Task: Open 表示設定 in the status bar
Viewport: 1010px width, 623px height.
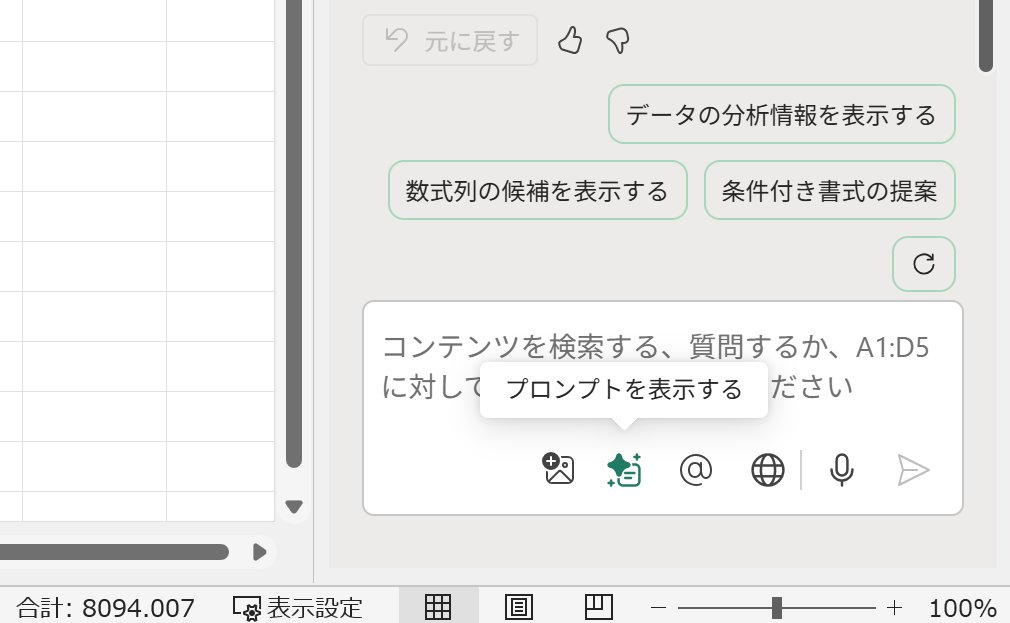Action: pos(297,607)
